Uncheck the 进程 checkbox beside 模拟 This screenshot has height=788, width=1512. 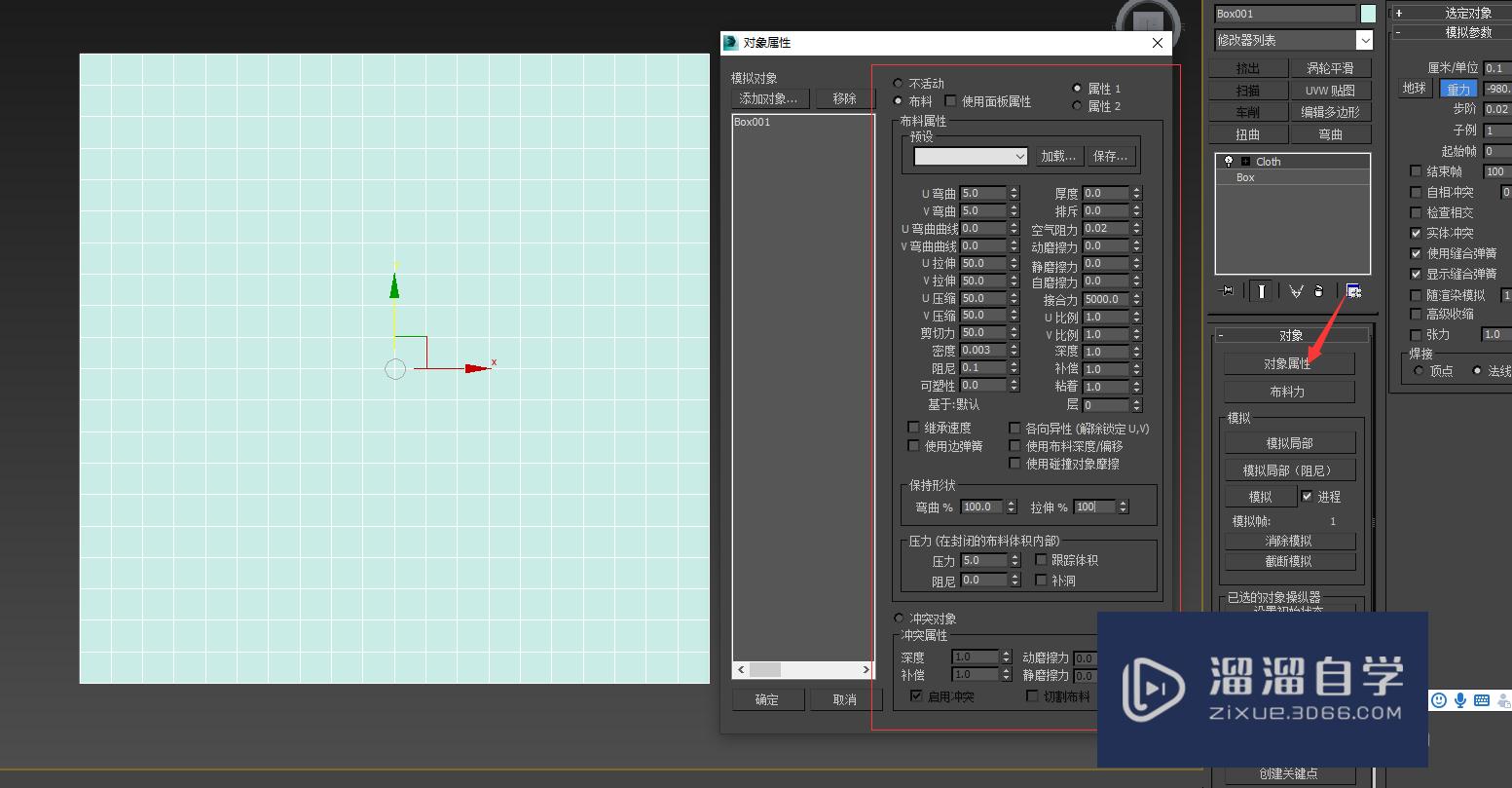coord(1308,496)
